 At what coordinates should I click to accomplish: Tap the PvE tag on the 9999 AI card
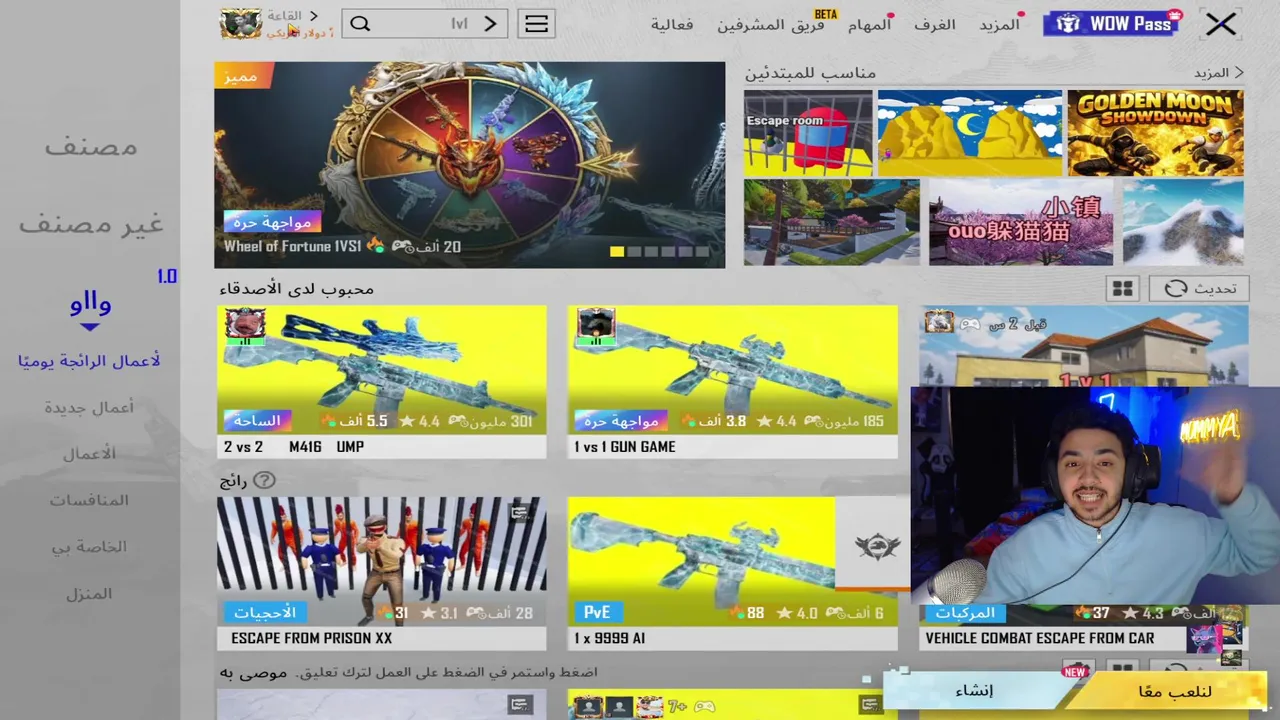pyautogui.click(x=598, y=612)
